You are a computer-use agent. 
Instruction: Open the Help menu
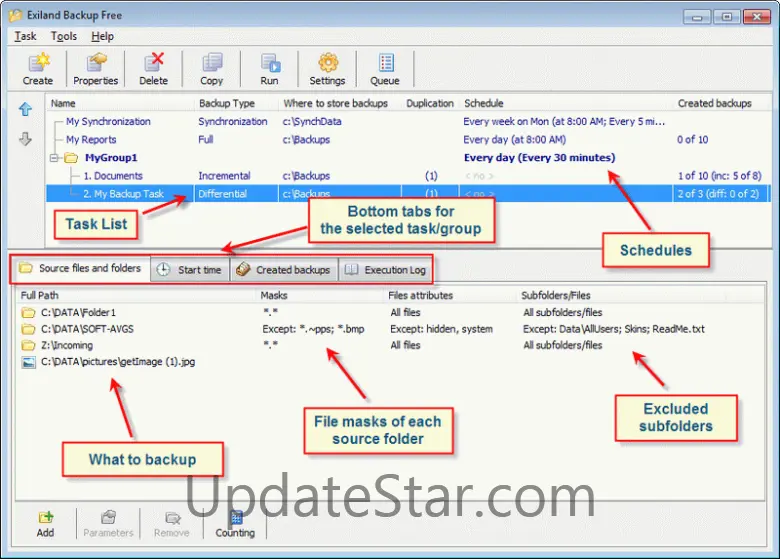point(102,36)
